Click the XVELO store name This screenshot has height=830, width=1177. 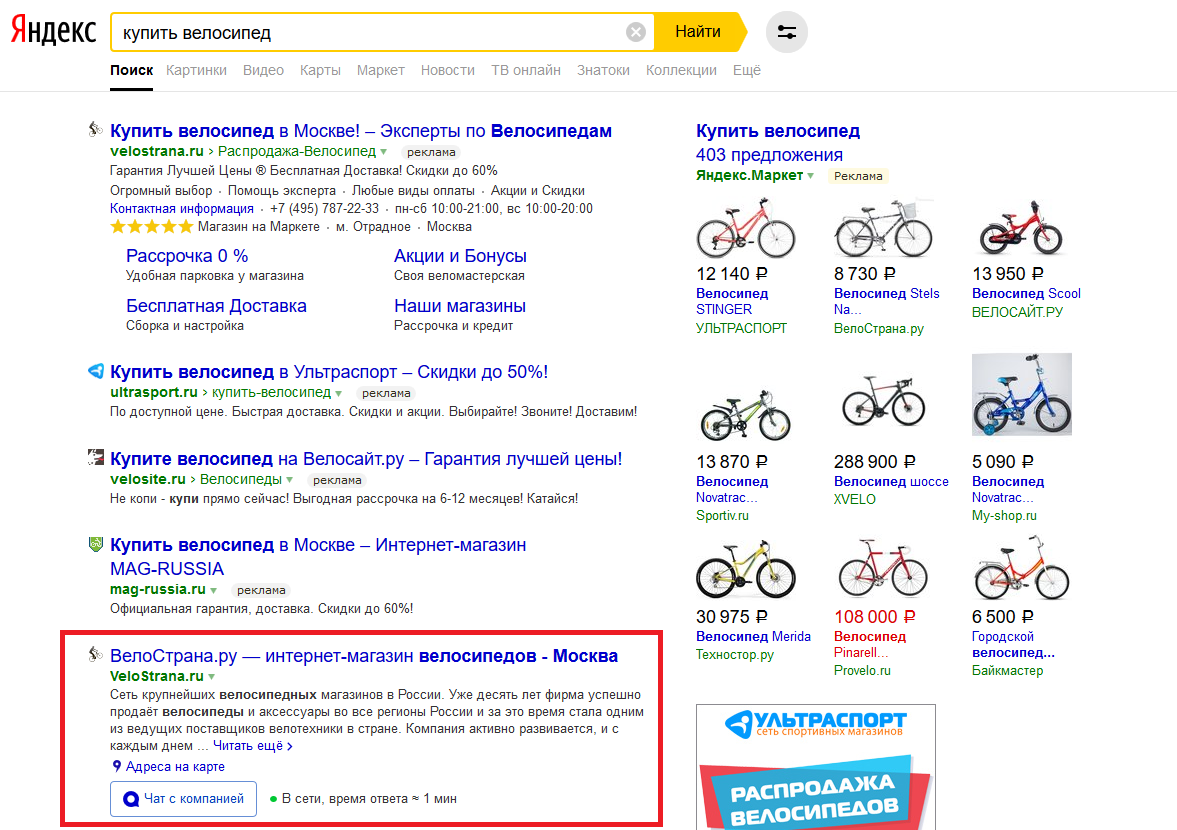click(x=855, y=500)
